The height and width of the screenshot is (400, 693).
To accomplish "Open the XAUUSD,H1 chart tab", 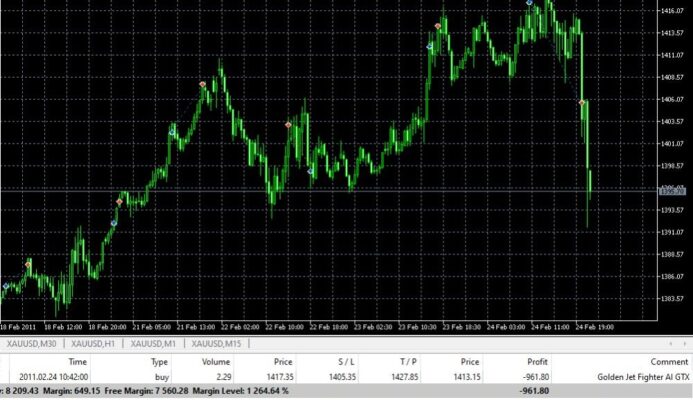I will tap(94, 344).
